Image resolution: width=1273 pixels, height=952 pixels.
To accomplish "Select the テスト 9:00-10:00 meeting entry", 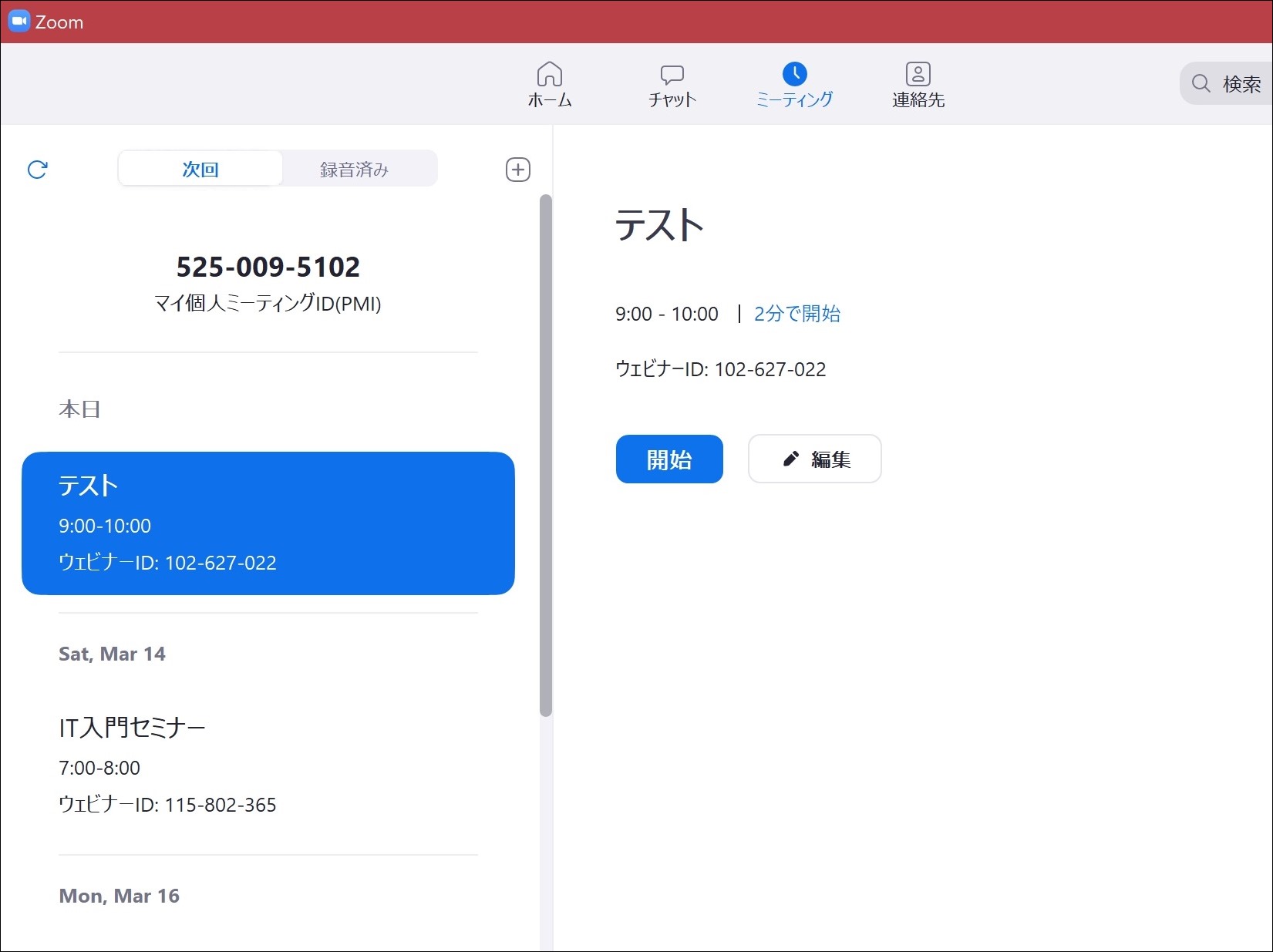I will (268, 523).
